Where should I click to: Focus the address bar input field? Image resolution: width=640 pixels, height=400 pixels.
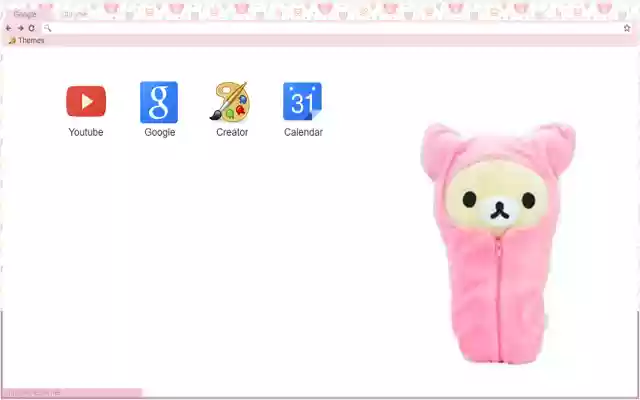337,28
